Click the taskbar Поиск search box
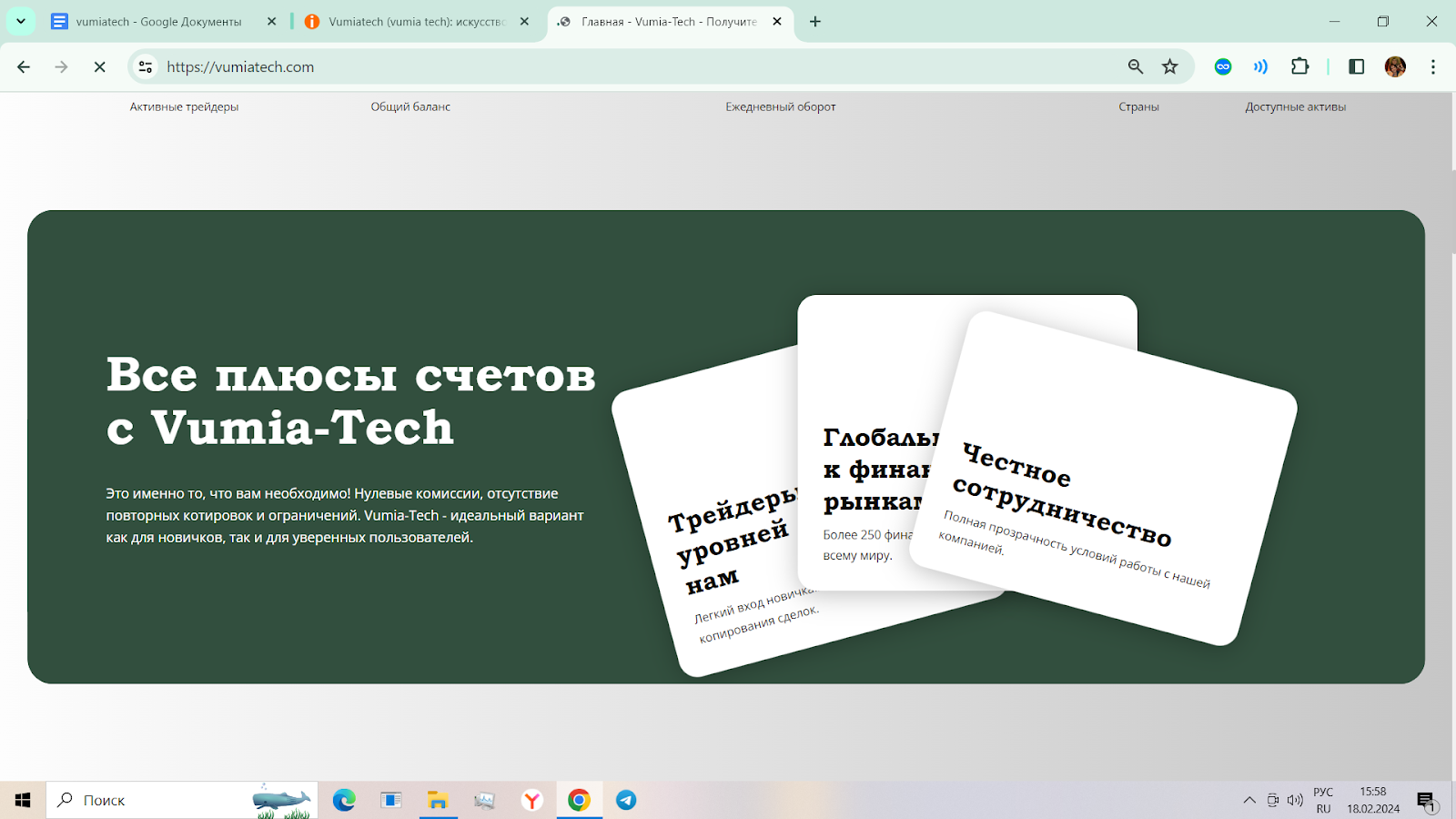Viewport: 1456px width, 819px height. coord(182,800)
